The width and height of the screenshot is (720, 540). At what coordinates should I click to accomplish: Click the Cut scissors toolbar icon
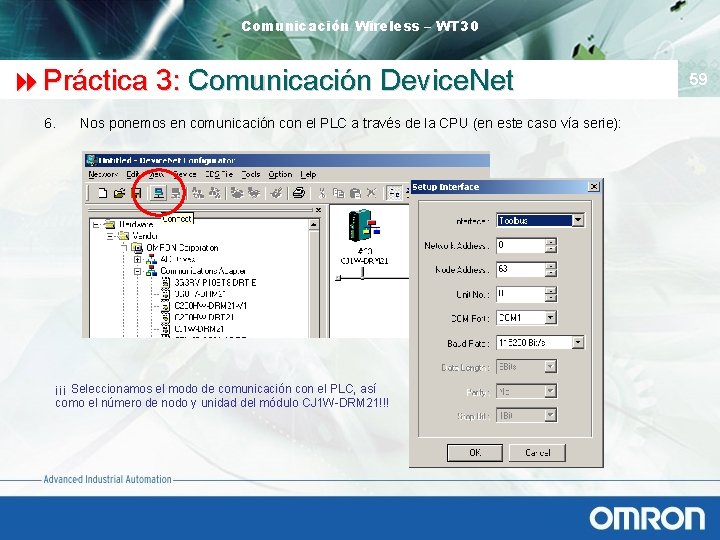pyautogui.click(x=322, y=193)
